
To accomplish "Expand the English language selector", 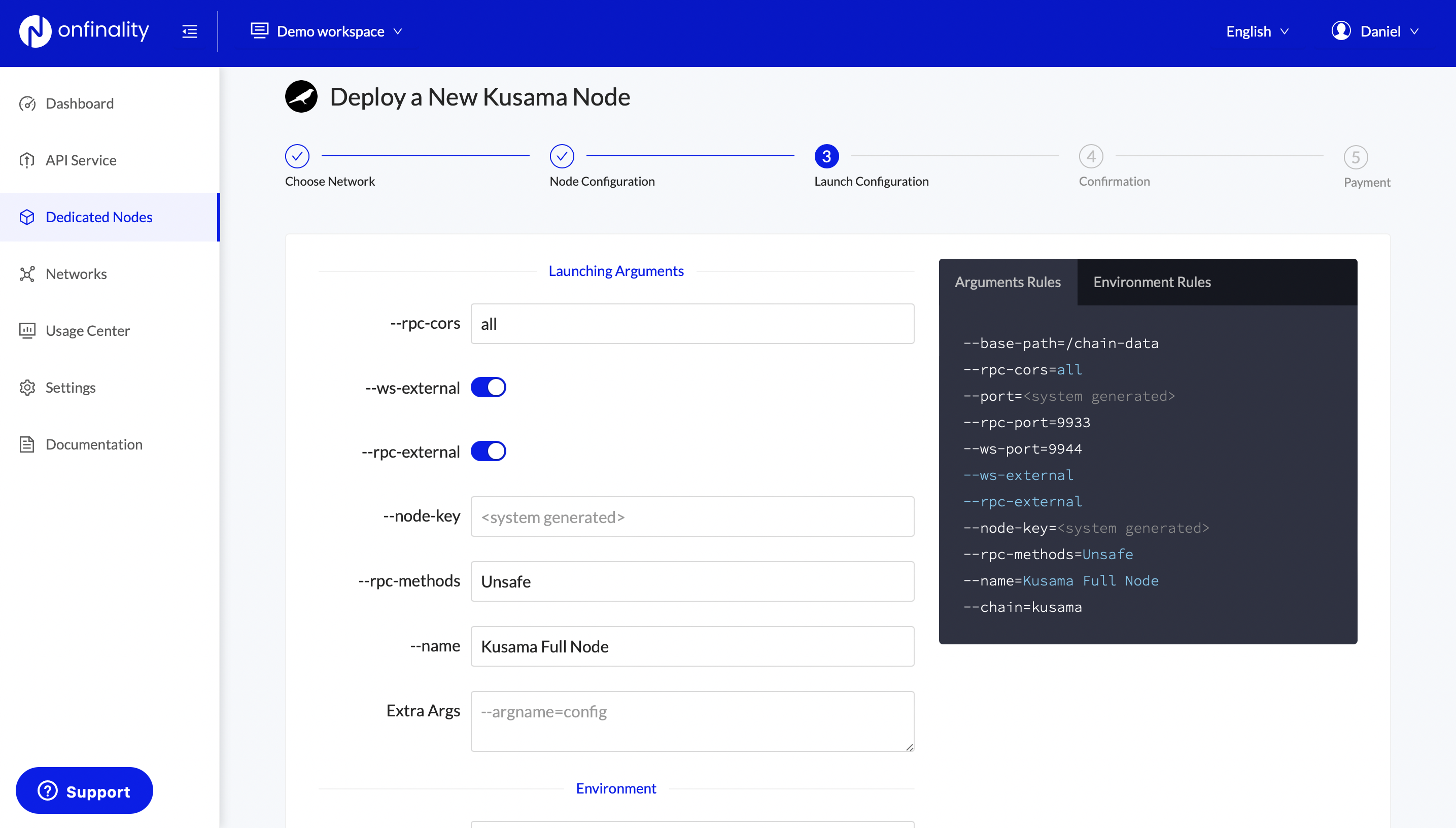I will pos(1257,31).
